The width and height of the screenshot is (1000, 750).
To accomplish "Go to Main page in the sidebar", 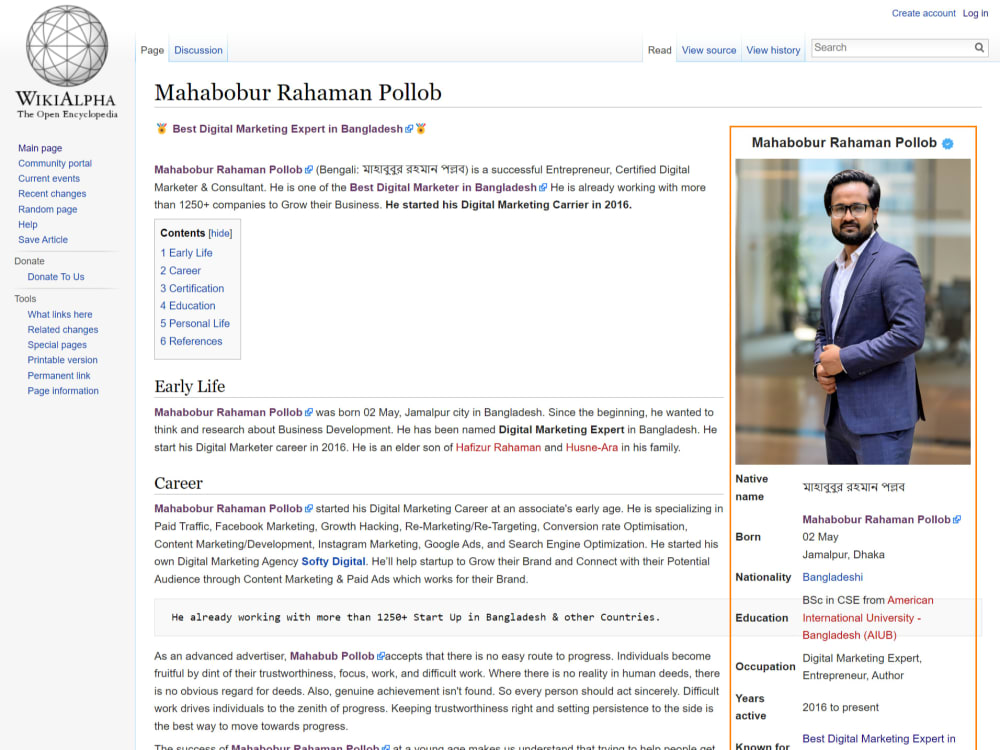I will click(x=40, y=148).
